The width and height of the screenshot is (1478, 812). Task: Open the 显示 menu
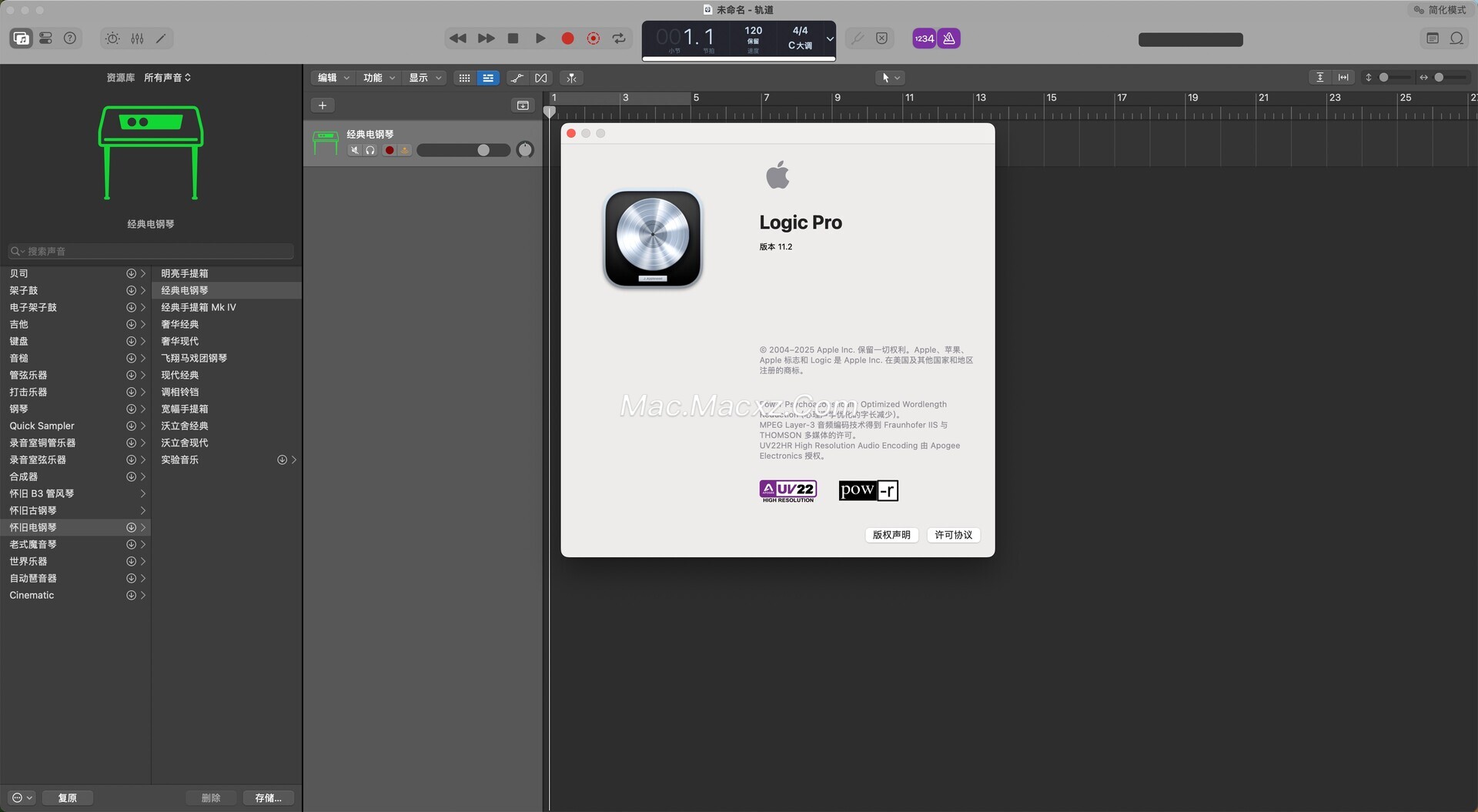pos(426,78)
